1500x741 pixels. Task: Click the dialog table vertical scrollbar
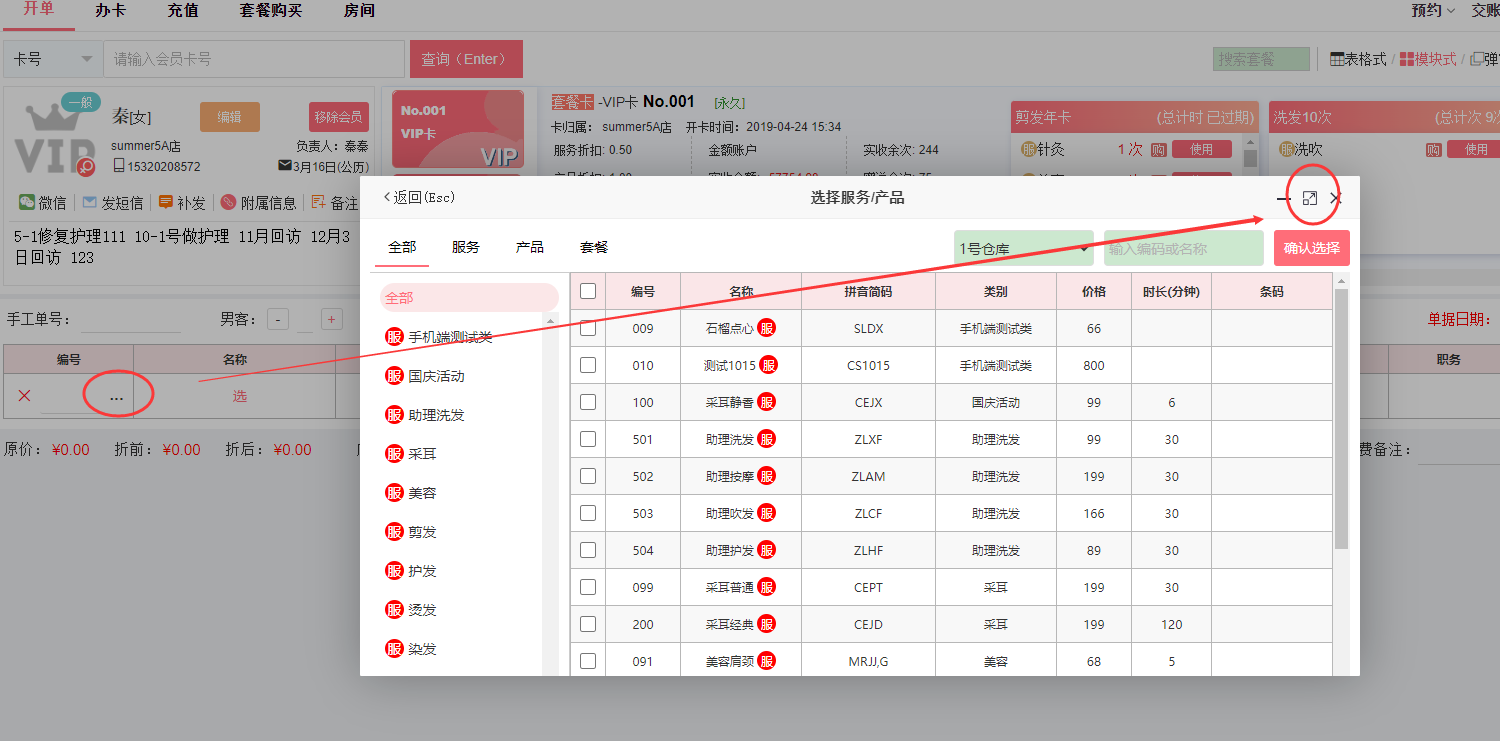pos(1342,420)
